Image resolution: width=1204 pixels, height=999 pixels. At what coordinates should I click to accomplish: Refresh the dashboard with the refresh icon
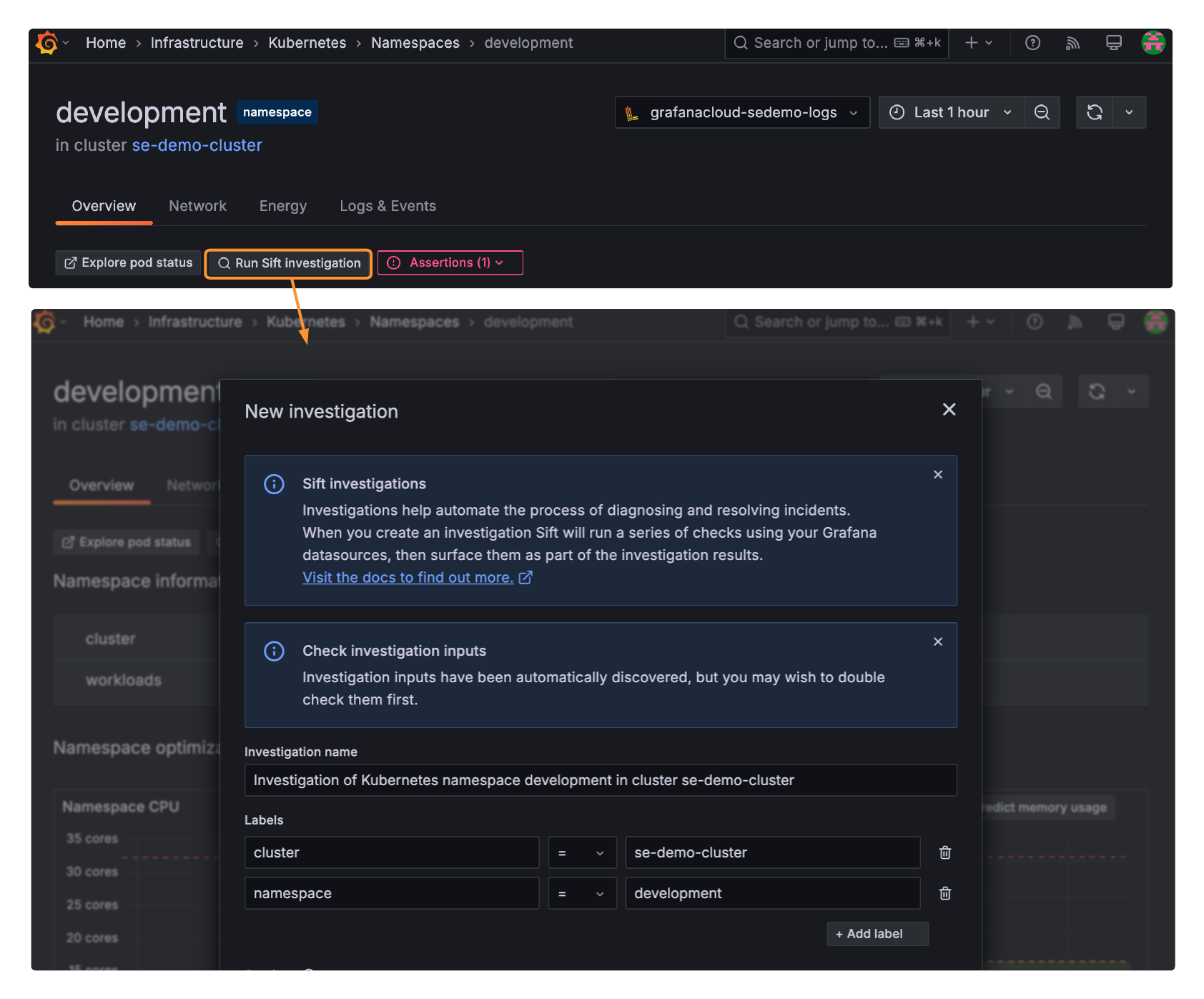tap(1094, 112)
